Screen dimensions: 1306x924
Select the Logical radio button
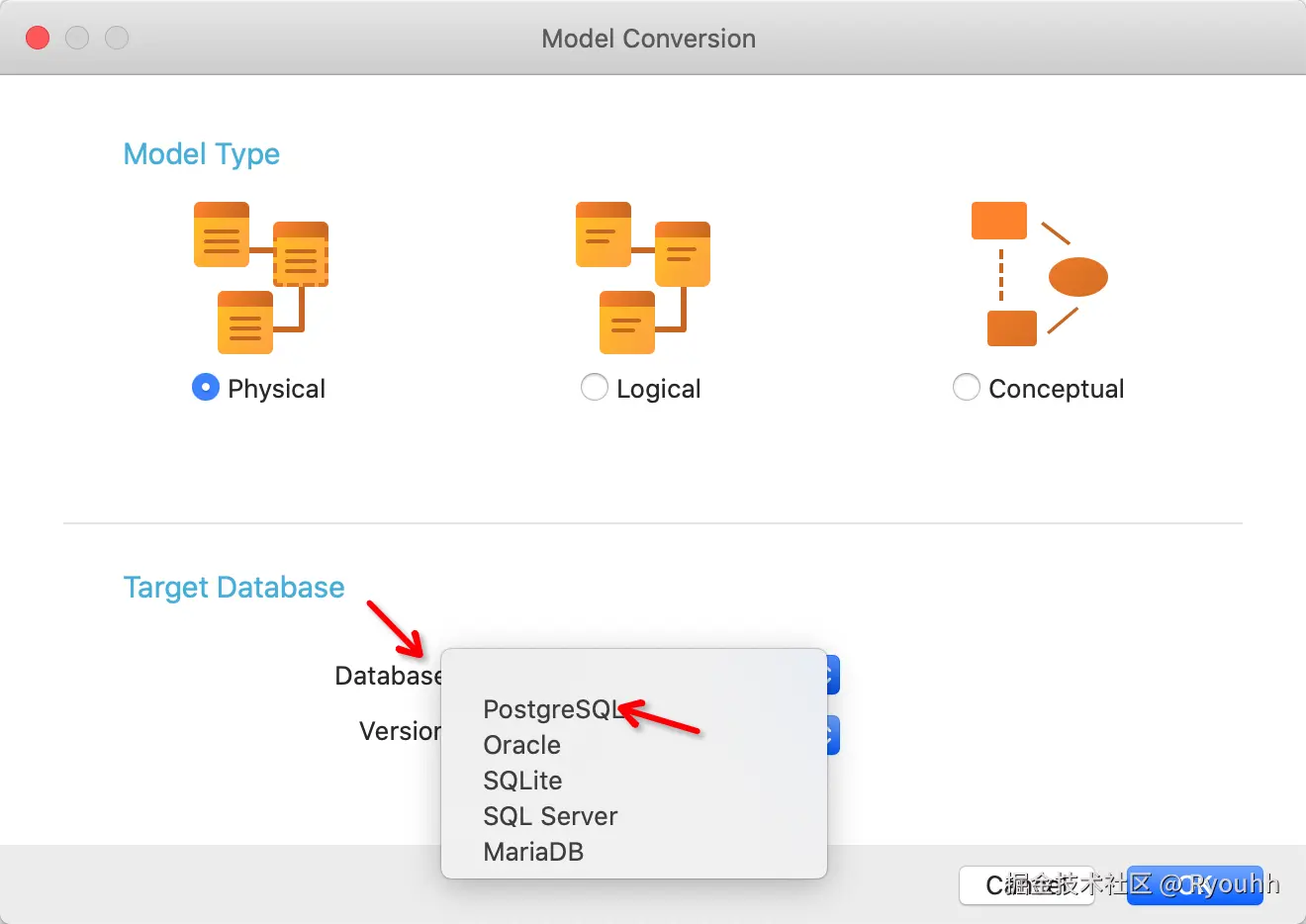tap(594, 387)
